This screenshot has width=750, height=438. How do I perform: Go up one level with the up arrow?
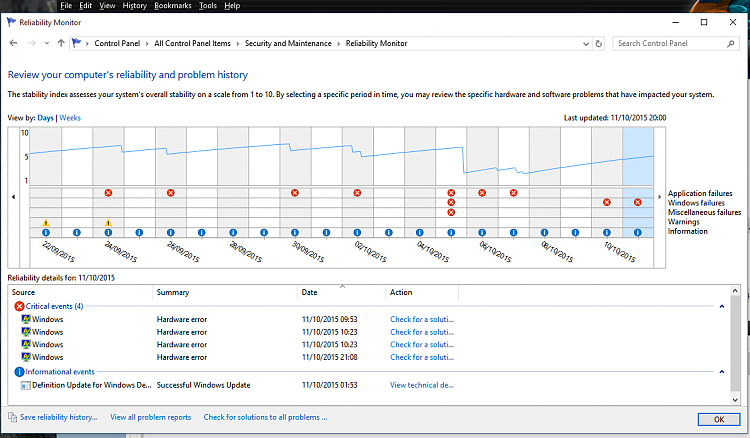(61, 43)
